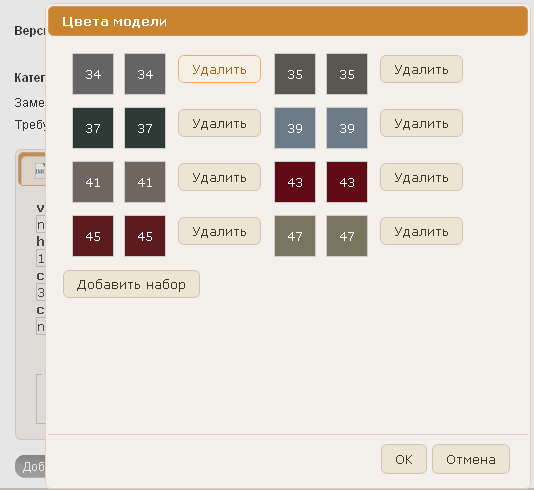Select the left swatch labeled 35
Image resolution: width=534 pixels, height=490 pixels.
[x=295, y=74]
